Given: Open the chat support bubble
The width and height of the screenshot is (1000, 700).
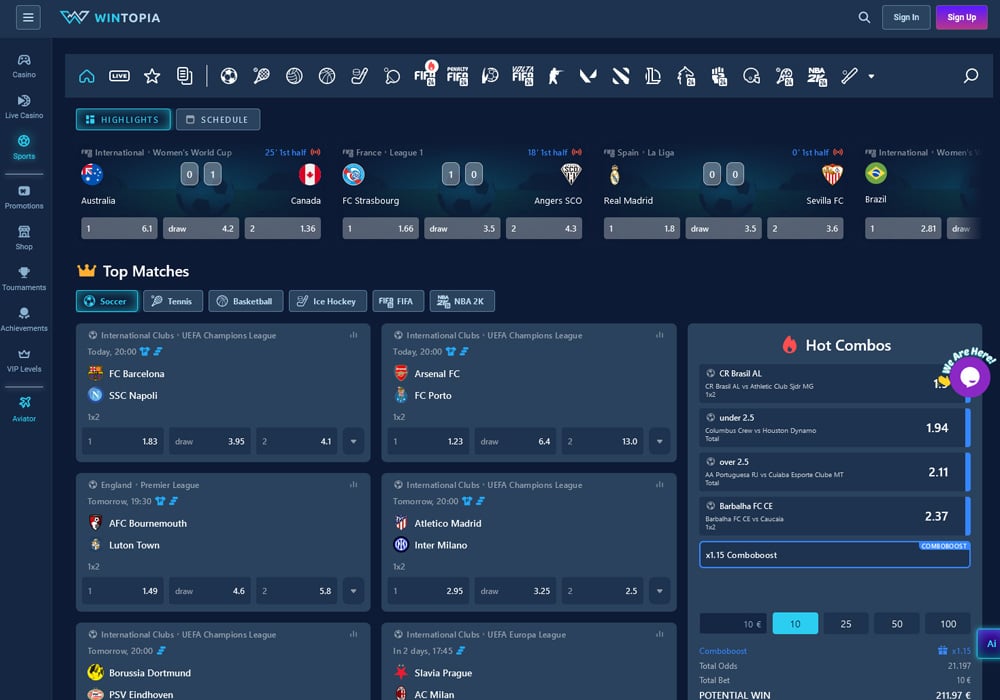Looking at the screenshot, I should point(969,377).
